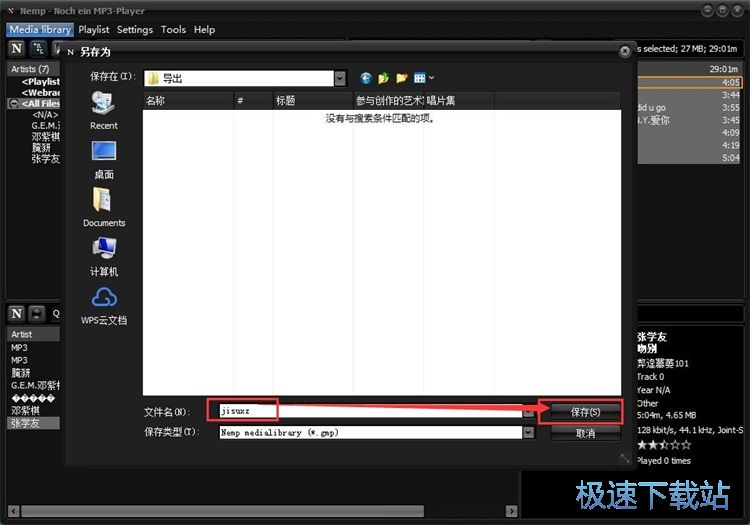The image size is (750, 525).
Task: Go back to the last visited folder
Action: pyautogui.click(x=366, y=78)
